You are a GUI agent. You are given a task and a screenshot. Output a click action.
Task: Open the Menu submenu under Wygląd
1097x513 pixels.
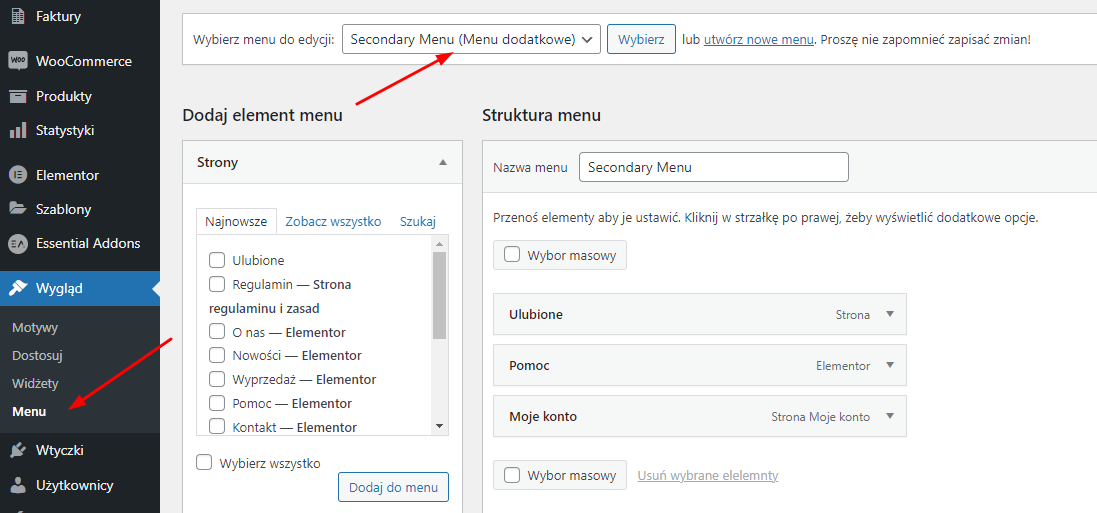point(29,412)
